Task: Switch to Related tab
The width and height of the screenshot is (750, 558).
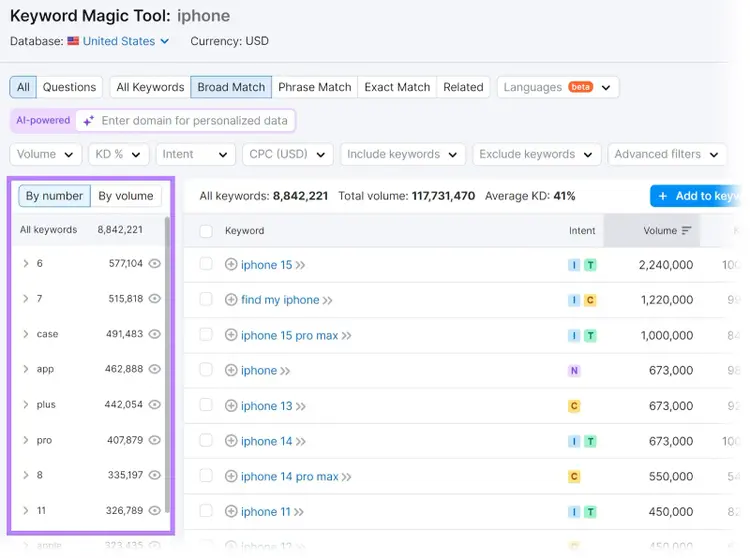Action: point(463,88)
